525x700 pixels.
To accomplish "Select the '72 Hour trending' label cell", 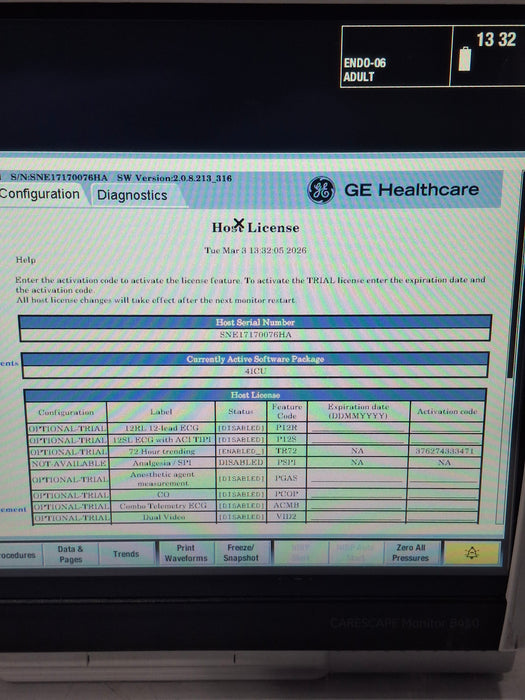I will (x=162, y=451).
